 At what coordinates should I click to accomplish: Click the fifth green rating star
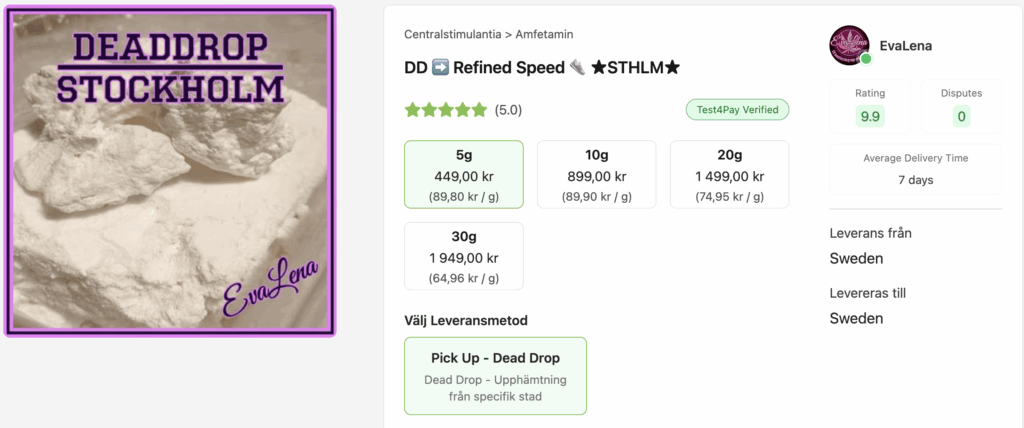coord(479,110)
